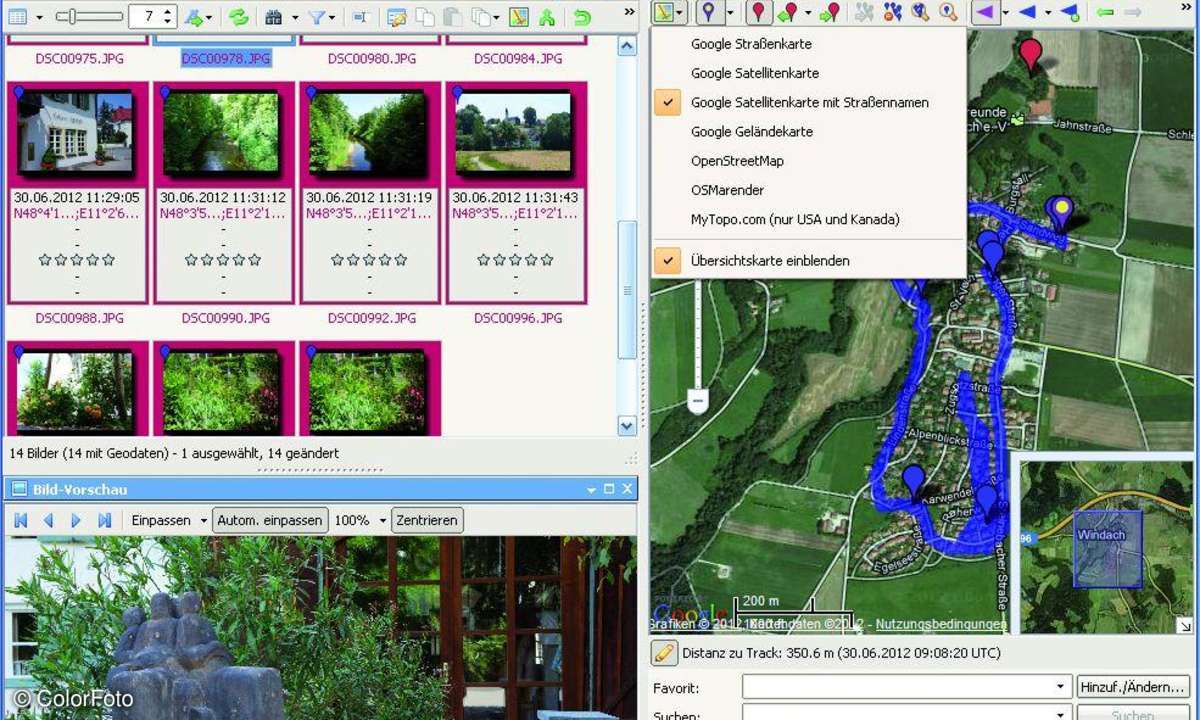The width and height of the screenshot is (1200, 720).
Task: Click the thumbnail list scroll-down arrow
Action: click(627, 427)
